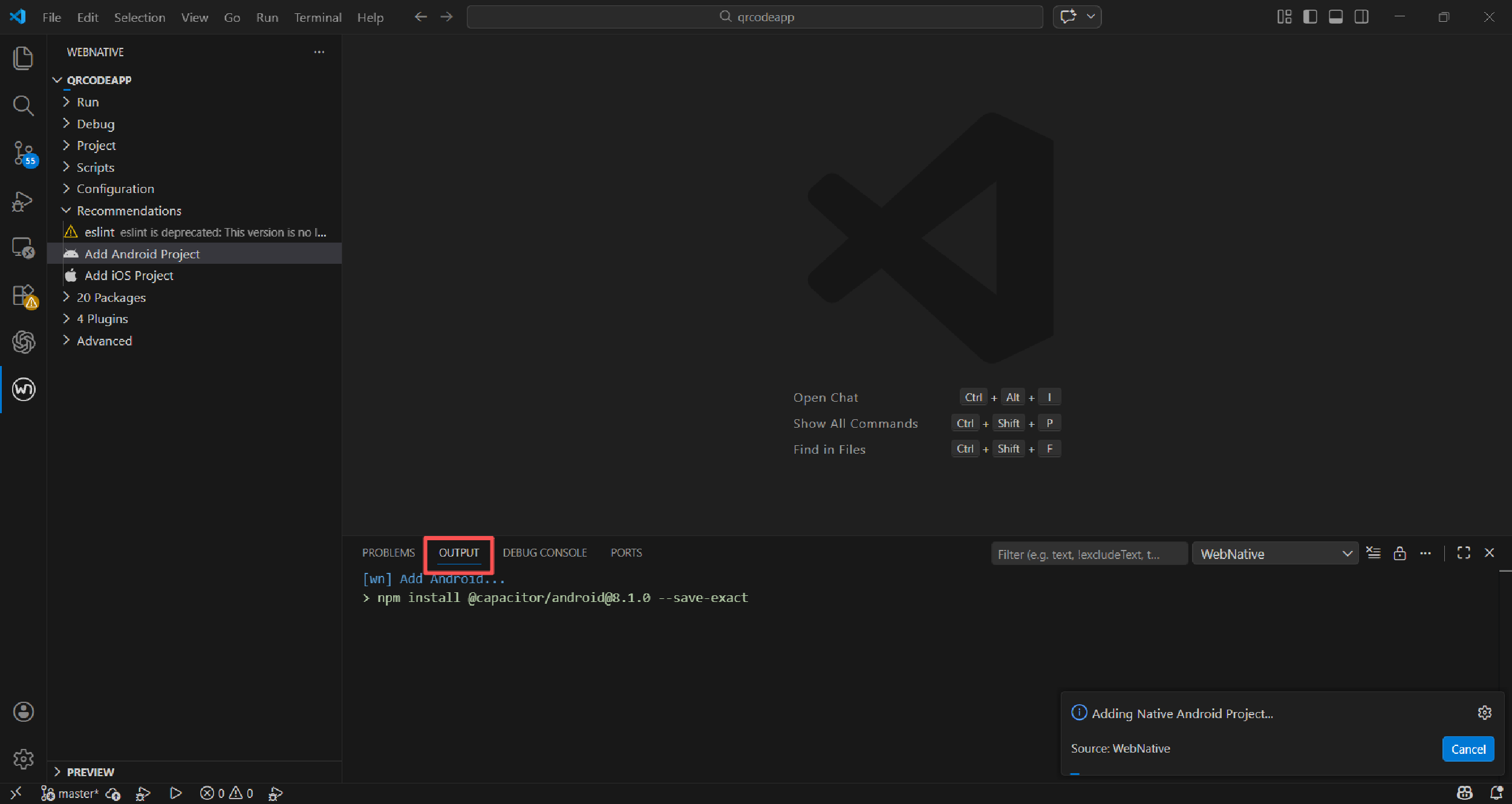Open notification settings gear
The image size is (1512, 804).
pyautogui.click(x=1485, y=713)
